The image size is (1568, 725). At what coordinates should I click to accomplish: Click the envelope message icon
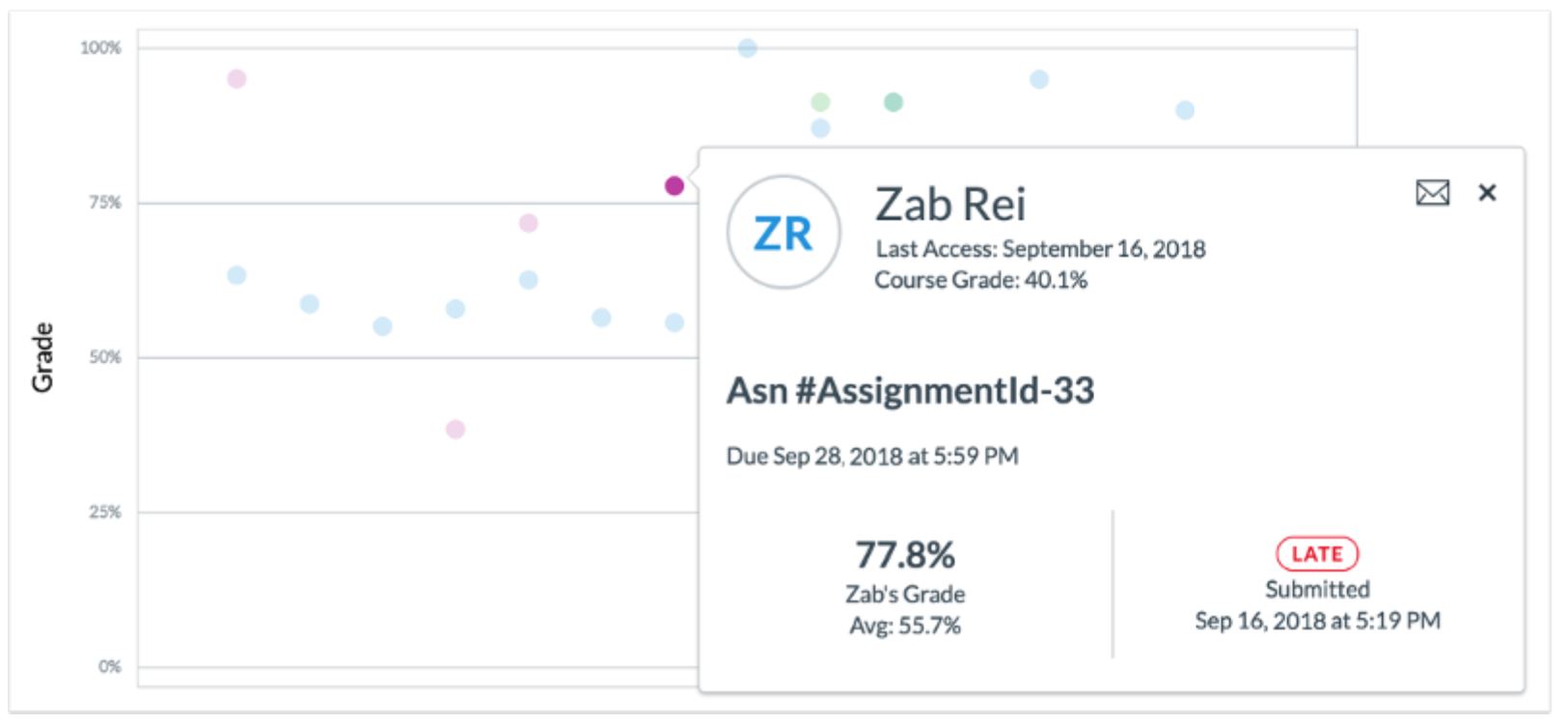[1432, 193]
